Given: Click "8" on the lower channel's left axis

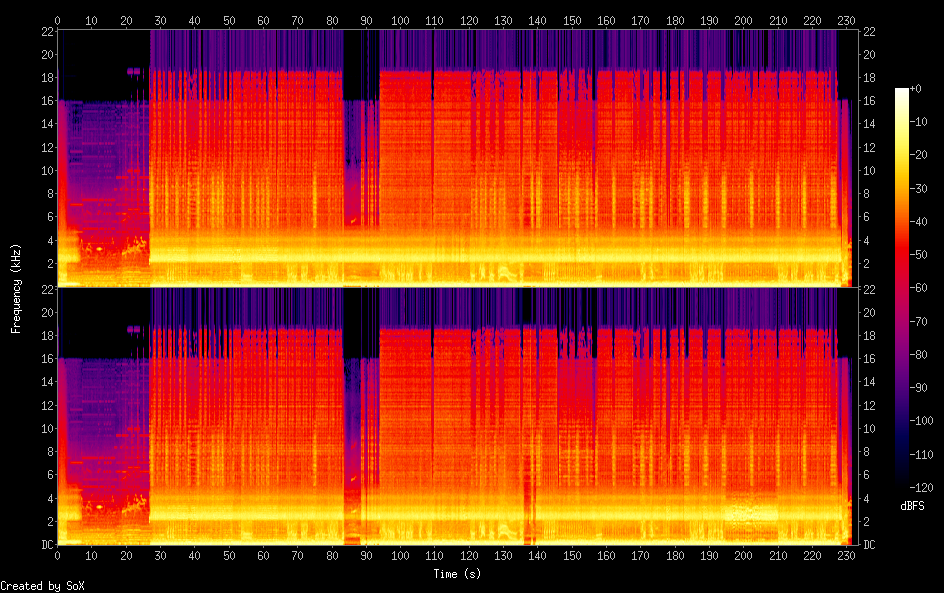Looking at the screenshot, I should point(51,452).
